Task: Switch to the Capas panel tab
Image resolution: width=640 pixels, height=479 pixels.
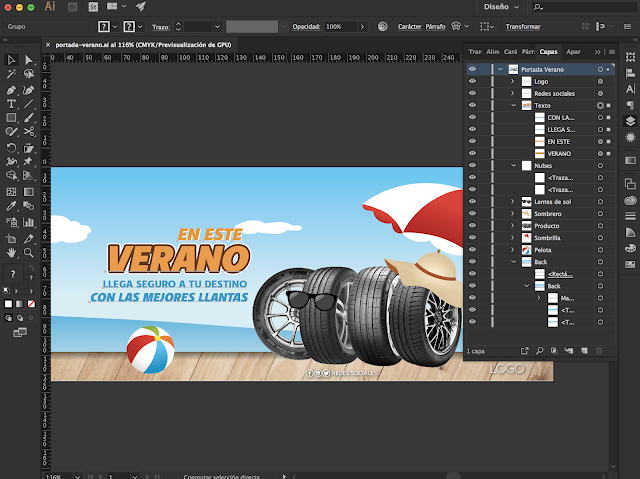Action: [x=549, y=51]
